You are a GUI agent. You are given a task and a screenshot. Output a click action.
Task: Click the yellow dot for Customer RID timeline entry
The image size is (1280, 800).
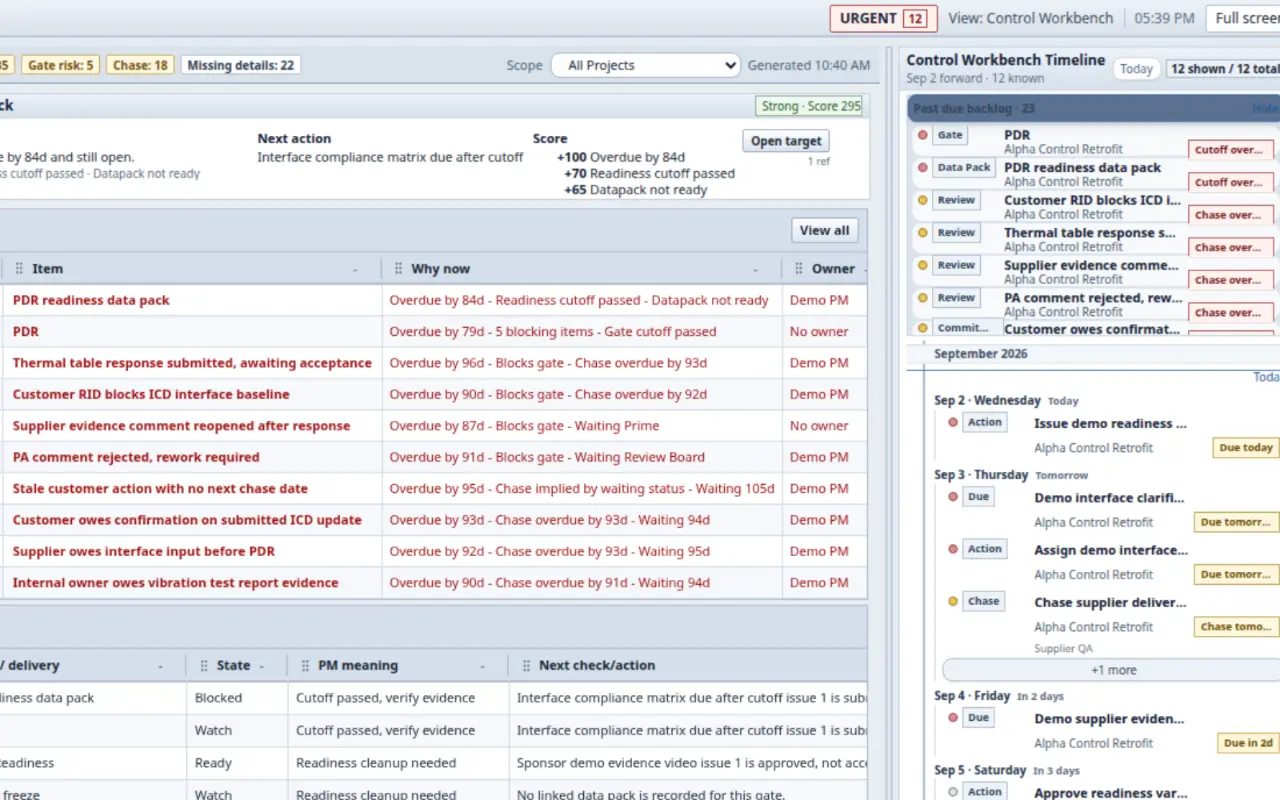922,200
